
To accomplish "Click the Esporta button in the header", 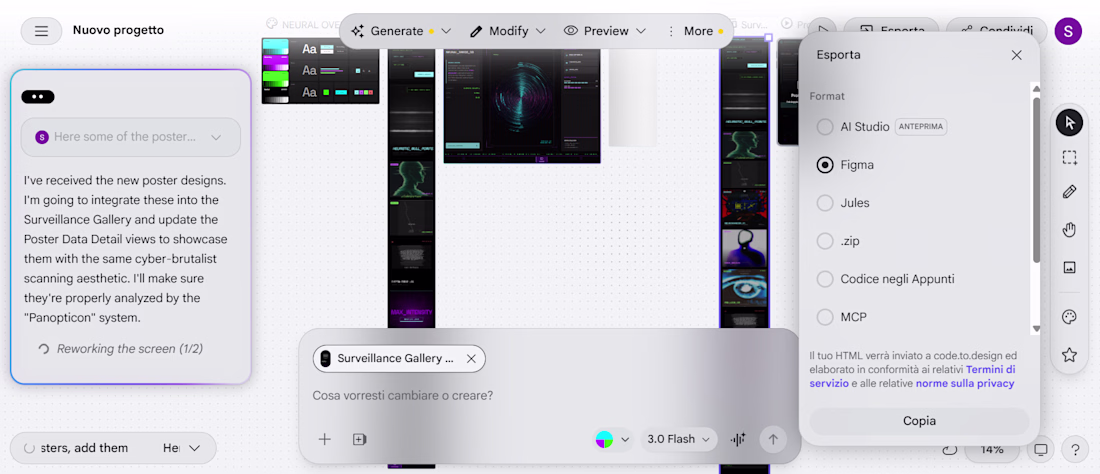I will pyautogui.click(x=891, y=31).
